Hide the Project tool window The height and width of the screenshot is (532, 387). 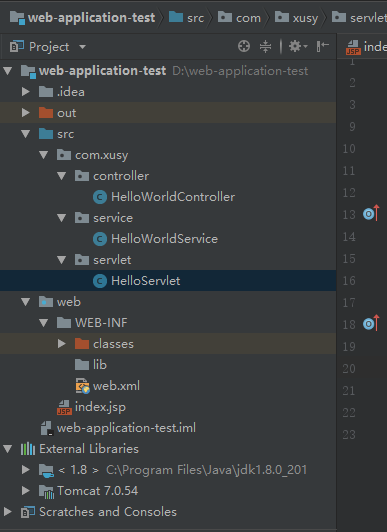(x=323, y=46)
